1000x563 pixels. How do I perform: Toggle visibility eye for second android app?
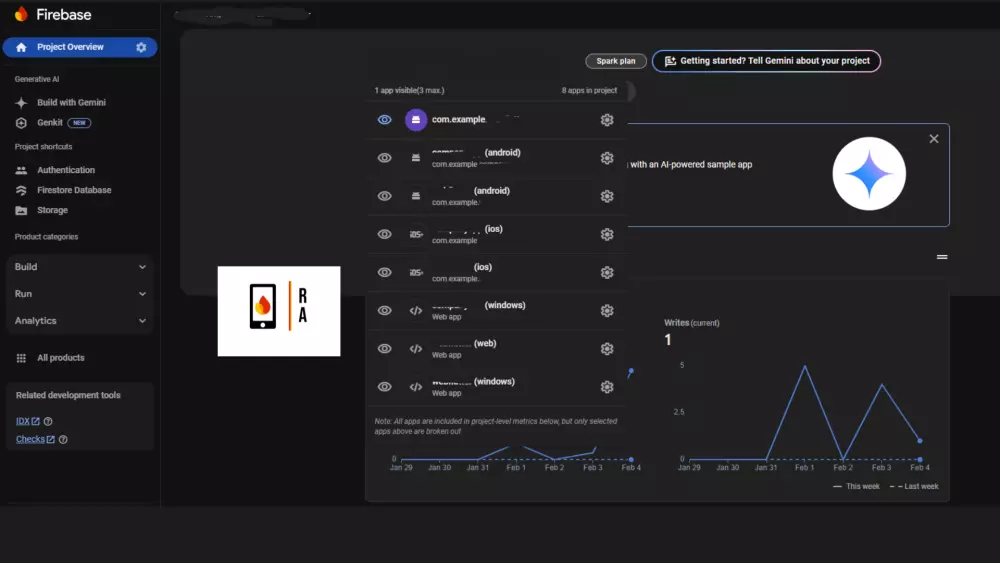pyautogui.click(x=384, y=196)
